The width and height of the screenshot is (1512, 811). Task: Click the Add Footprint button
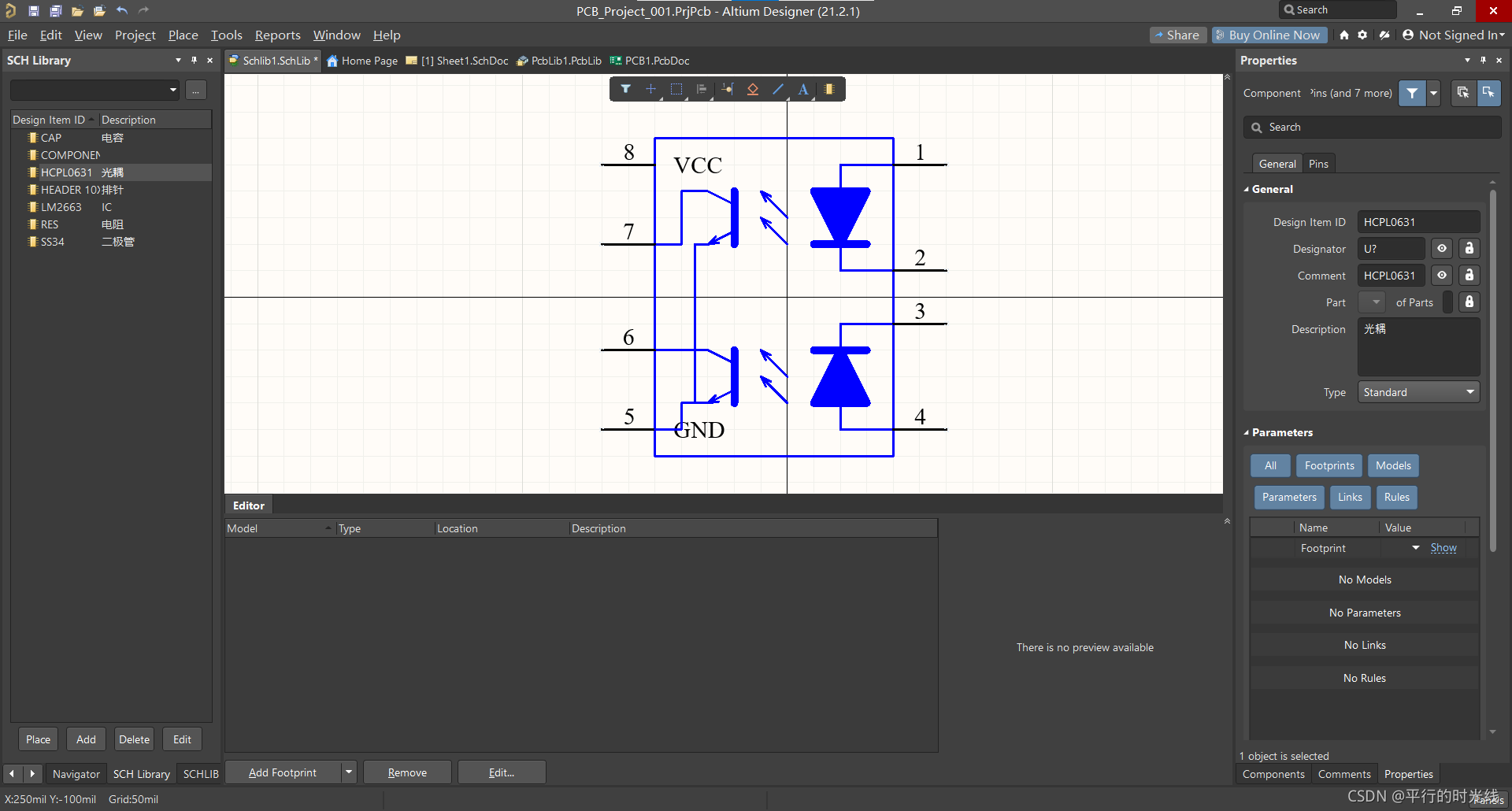(x=283, y=772)
